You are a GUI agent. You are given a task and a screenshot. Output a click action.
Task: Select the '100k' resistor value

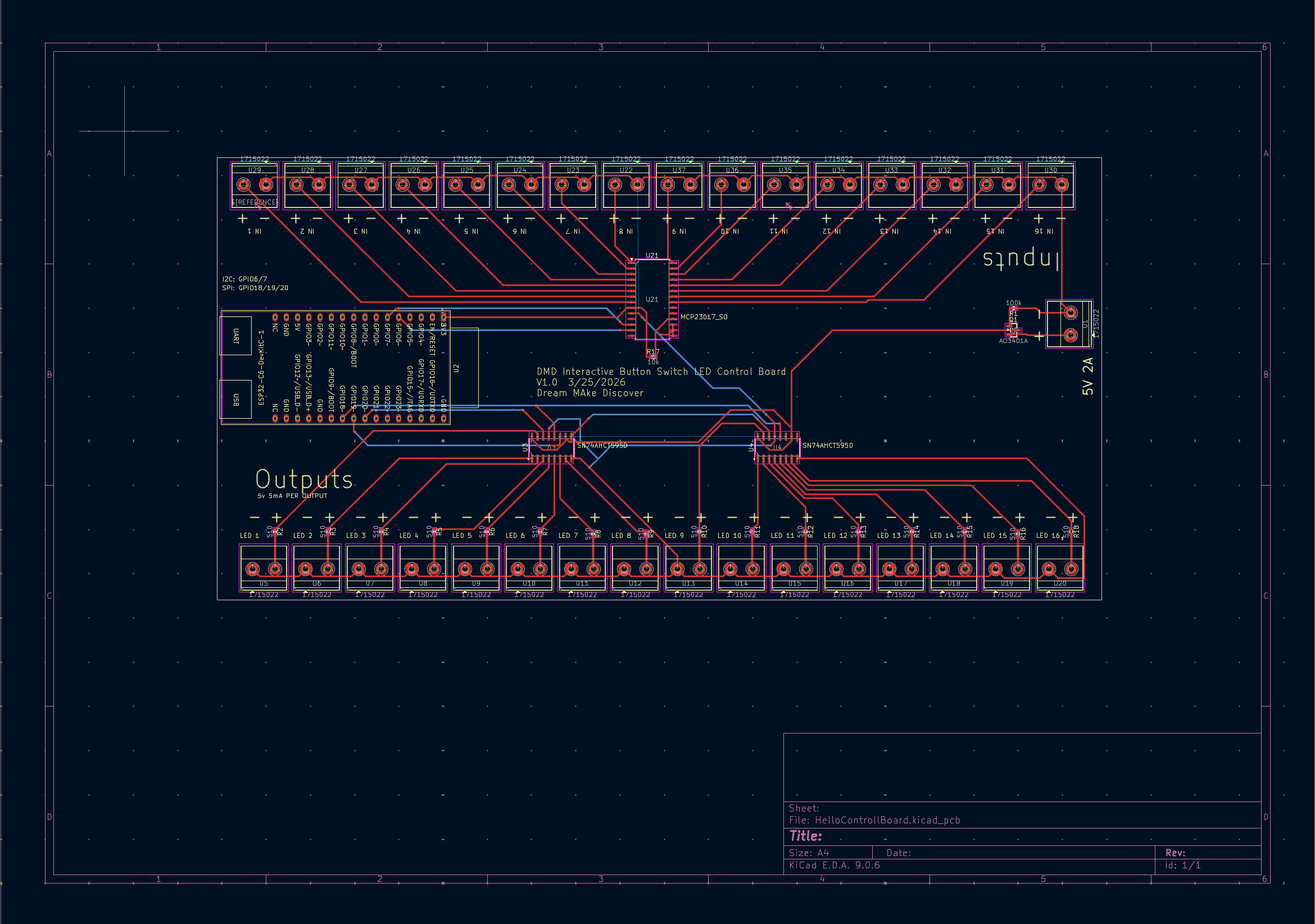(1013, 303)
